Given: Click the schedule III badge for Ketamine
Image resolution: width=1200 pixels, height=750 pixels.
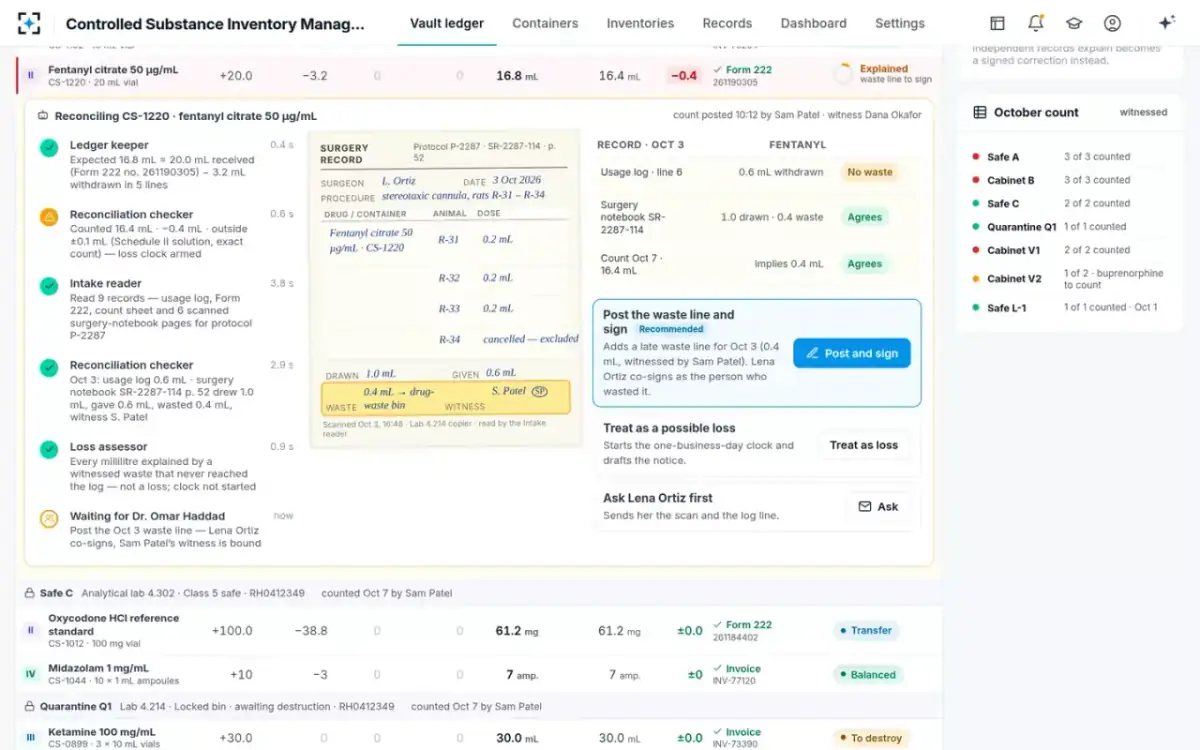Looking at the screenshot, I should coord(30,738).
